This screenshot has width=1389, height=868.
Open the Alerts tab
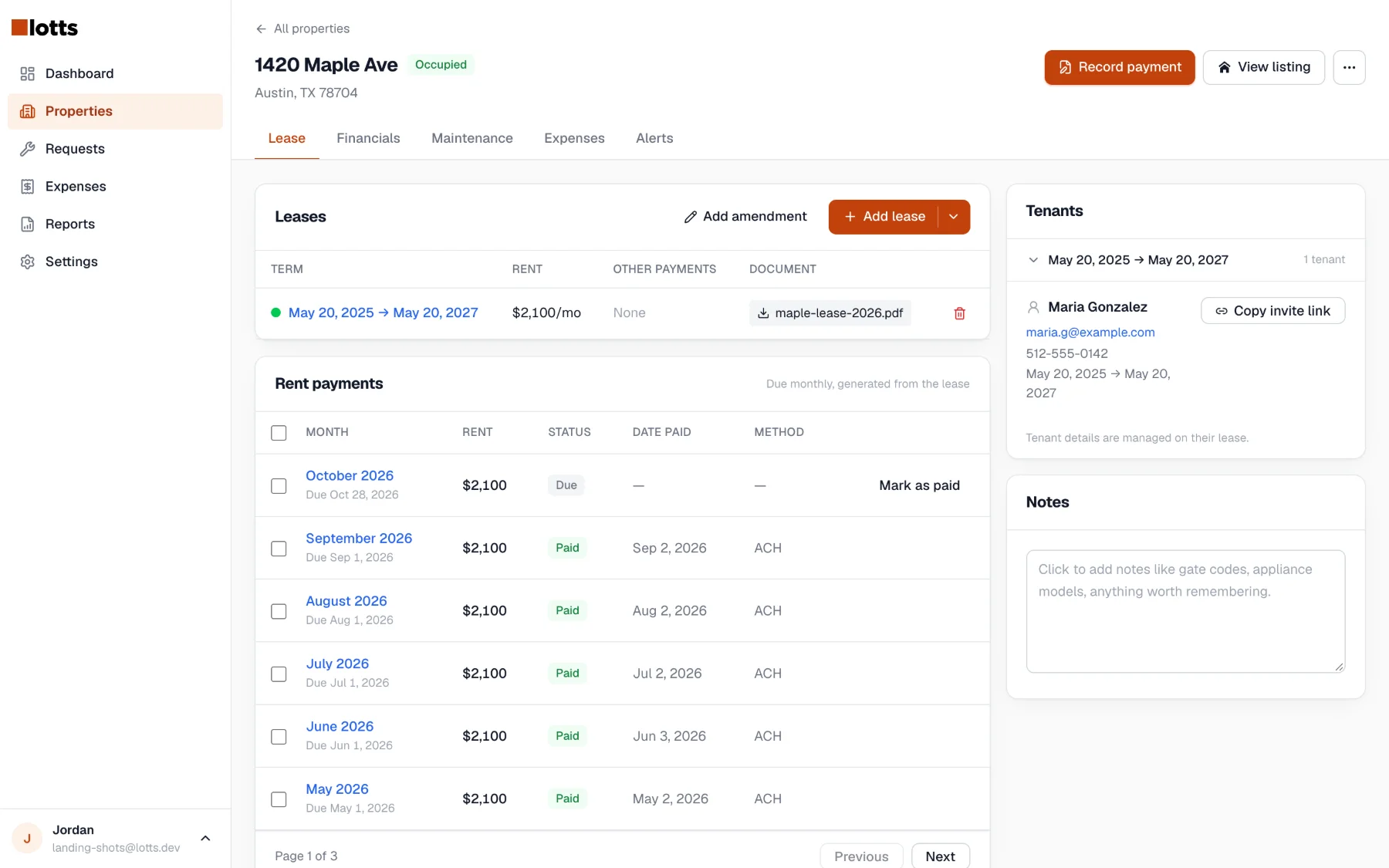pos(654,138)
